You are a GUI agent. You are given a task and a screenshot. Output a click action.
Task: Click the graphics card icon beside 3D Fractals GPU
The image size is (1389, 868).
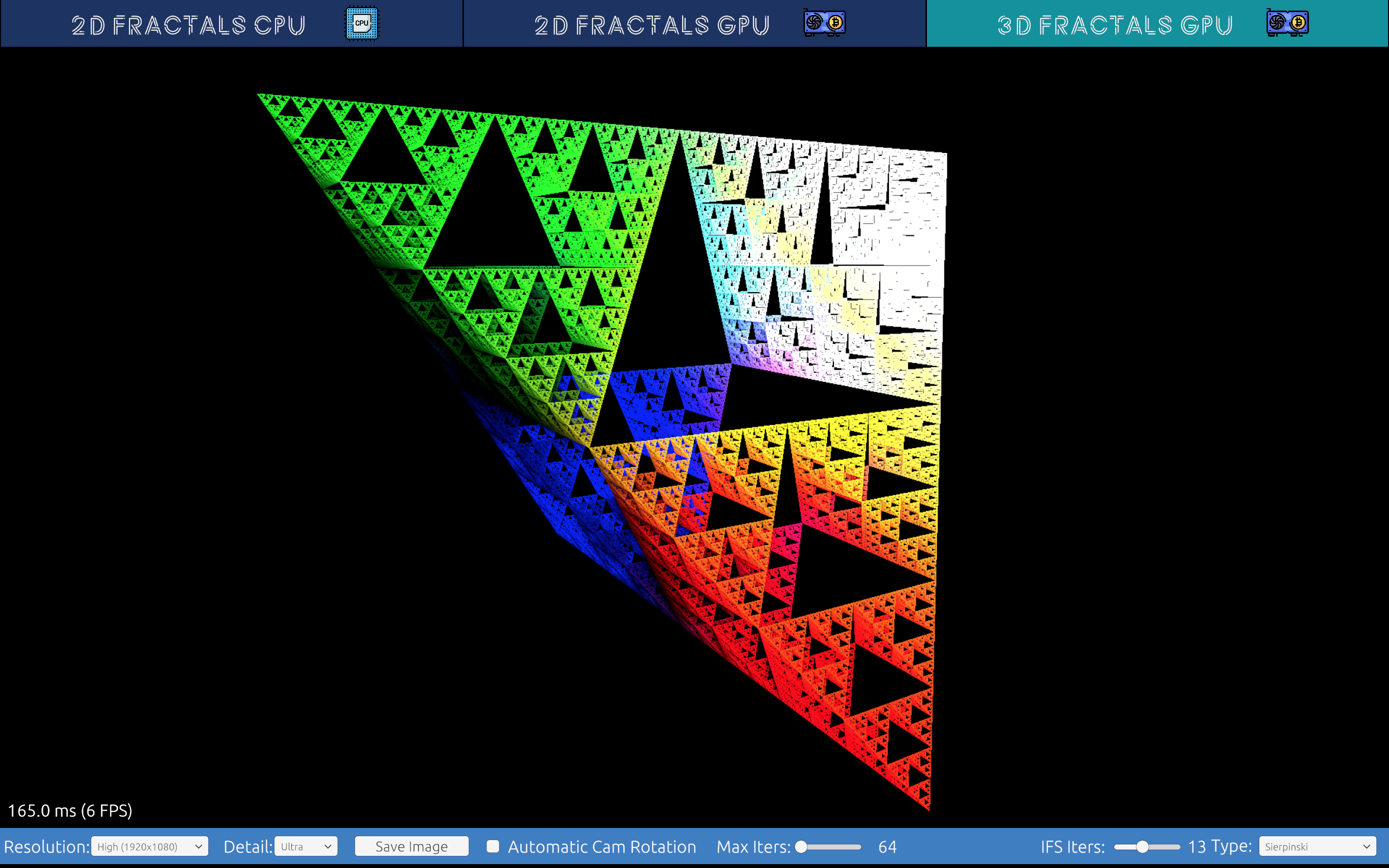1287,23
